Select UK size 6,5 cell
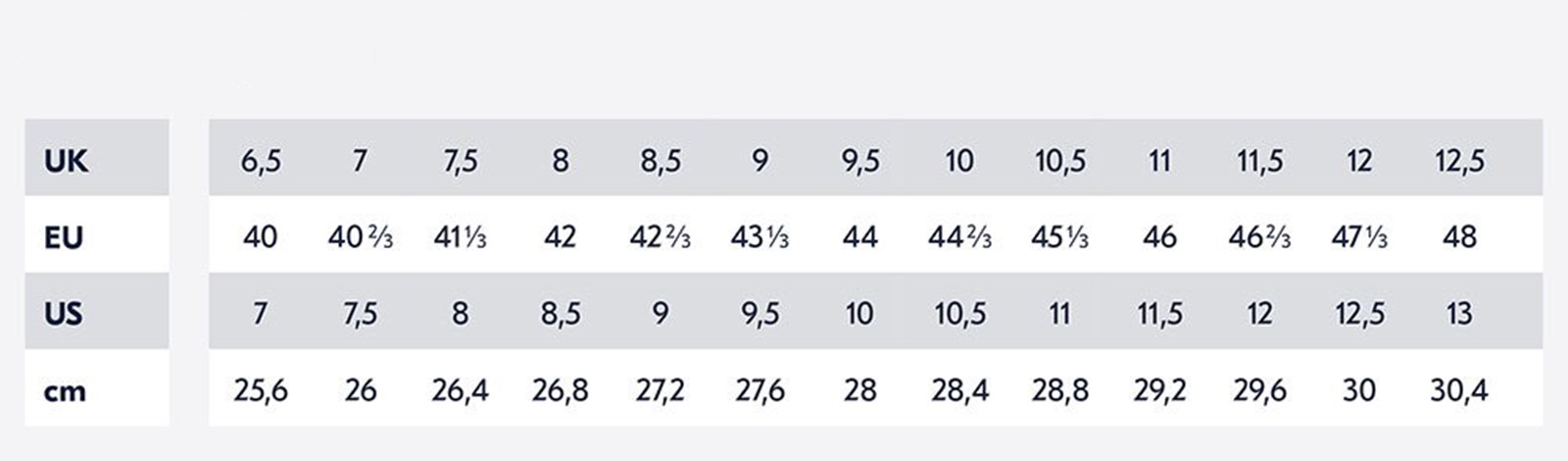This screenshot has height=461, width=1568. click(261, 161)
